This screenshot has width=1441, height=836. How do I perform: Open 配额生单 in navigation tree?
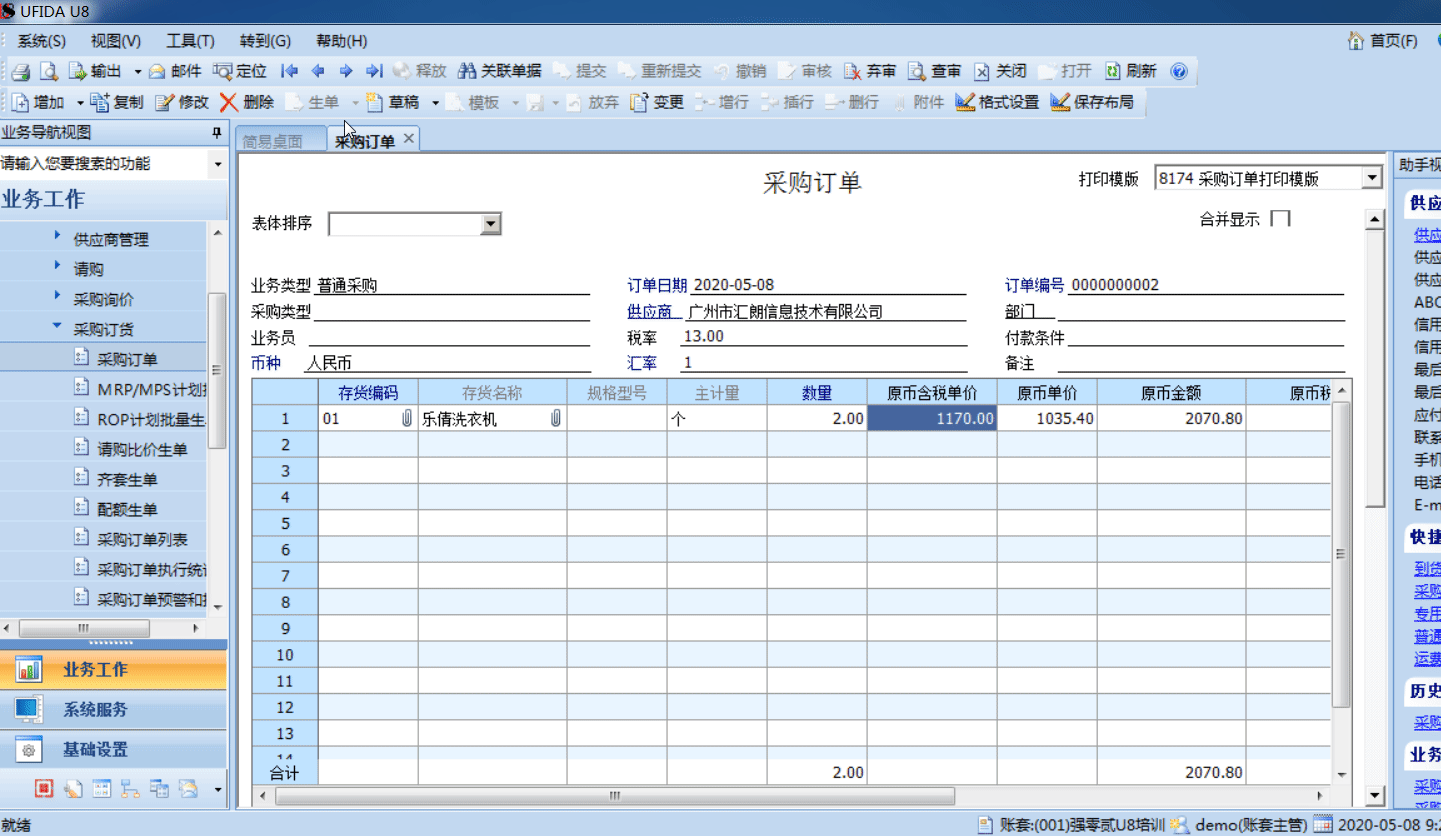[127, 509]
